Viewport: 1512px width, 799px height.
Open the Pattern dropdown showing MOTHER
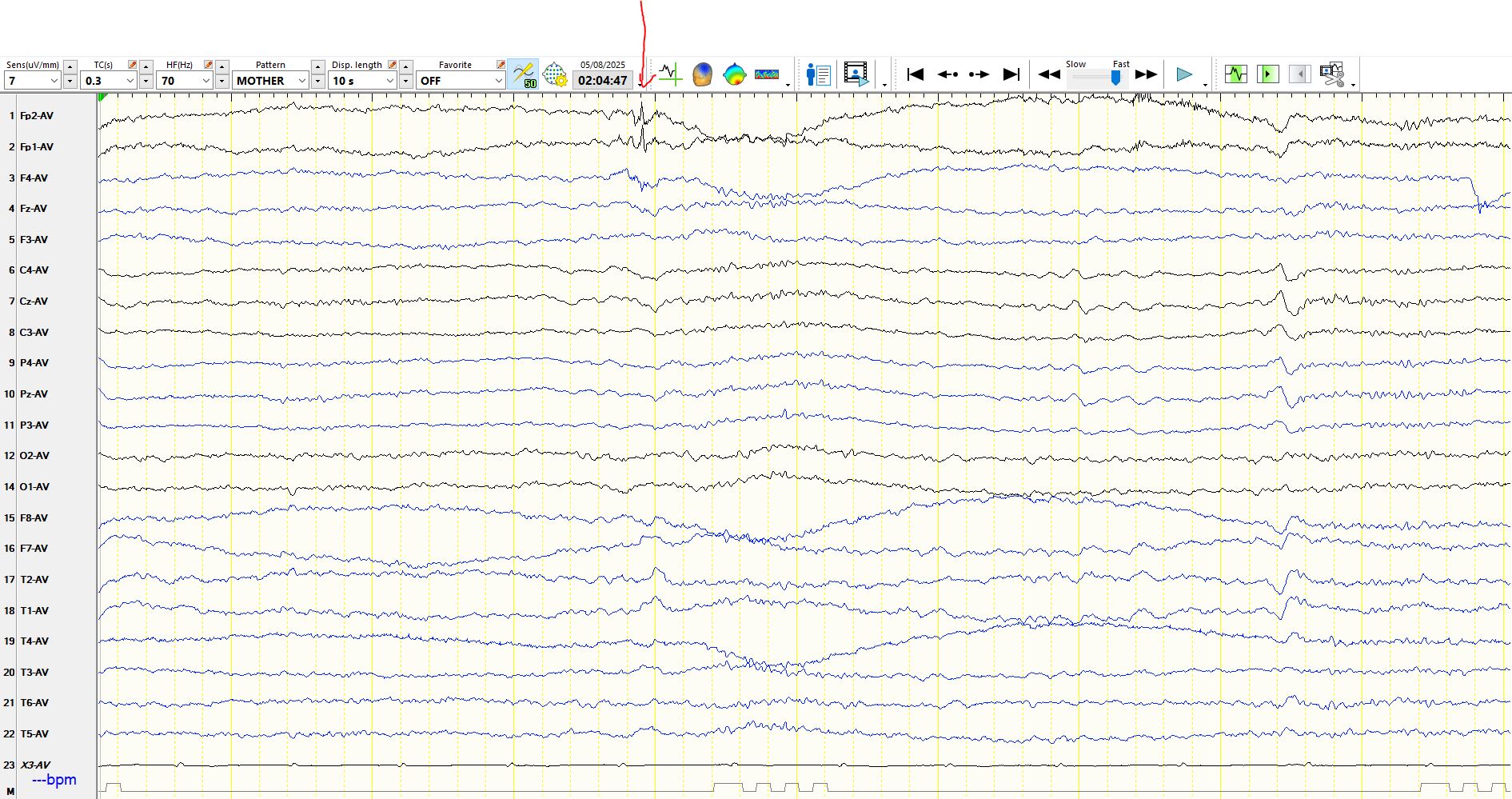(x=271, y=81)
